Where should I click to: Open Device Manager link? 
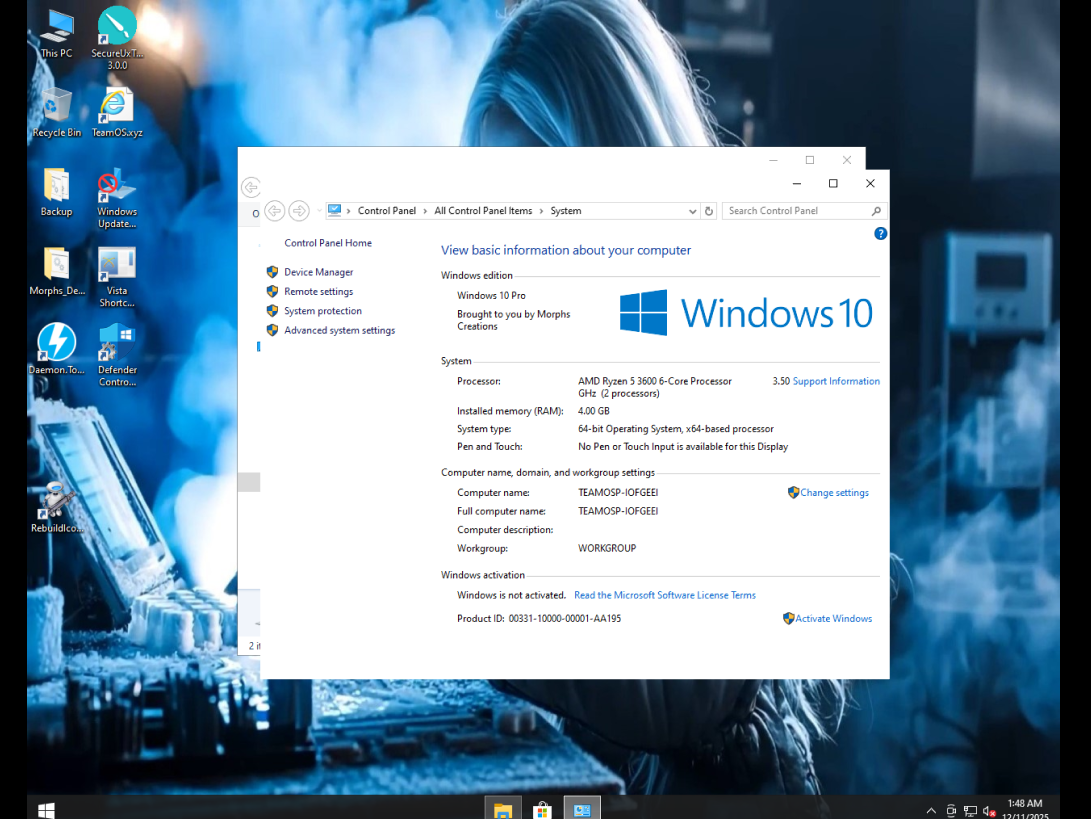point(319,272)
